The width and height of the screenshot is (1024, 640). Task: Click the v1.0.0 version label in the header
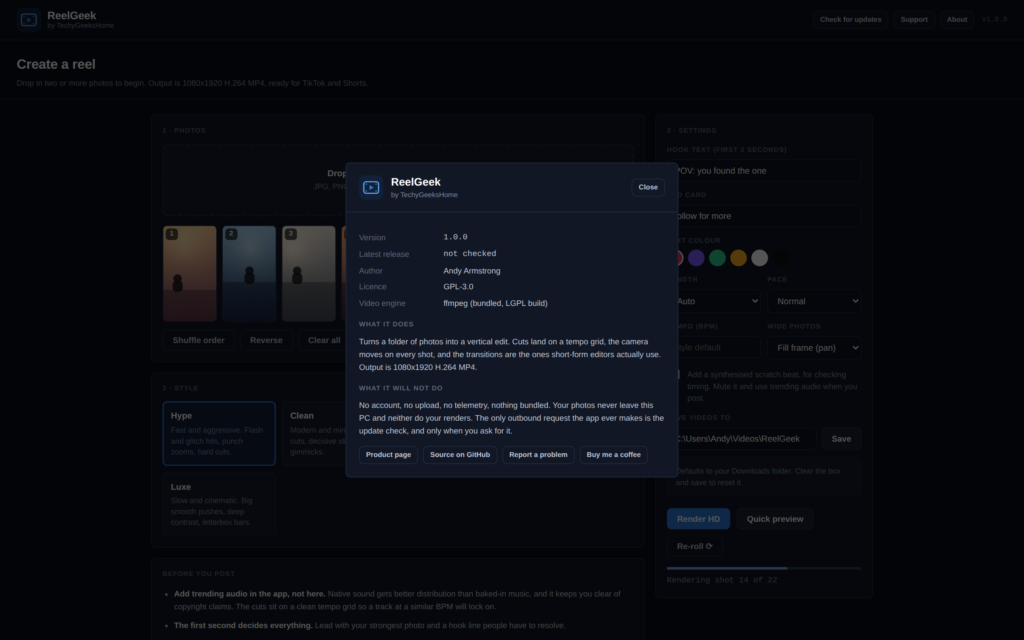[x=995, y=20]
